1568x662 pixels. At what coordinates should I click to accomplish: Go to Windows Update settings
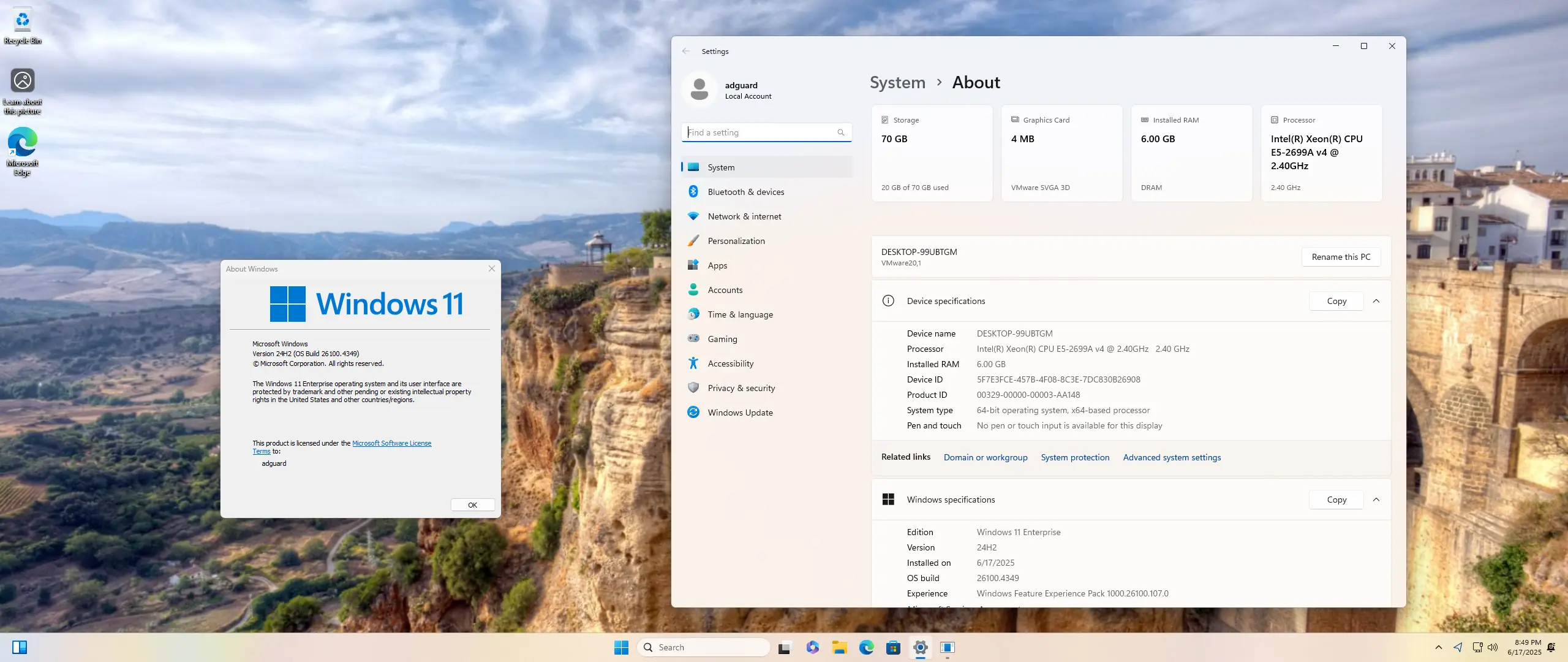click(740, 413)
